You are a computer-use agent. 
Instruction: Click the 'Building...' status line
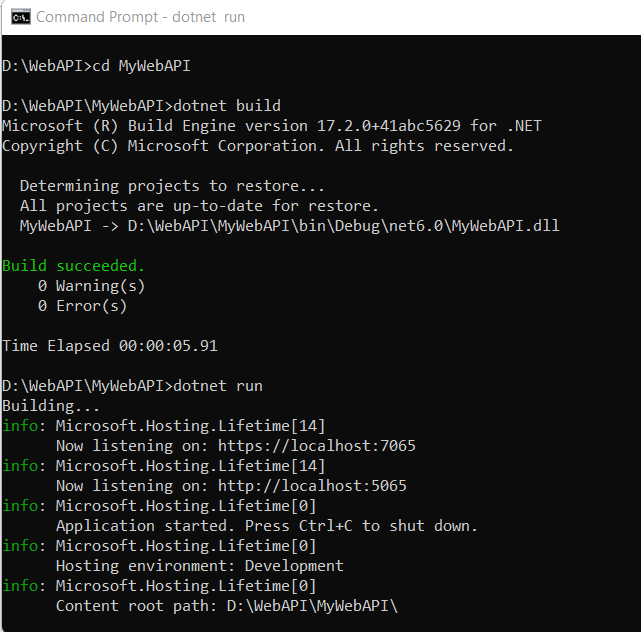pyautogui.click(x=51, y=406)
